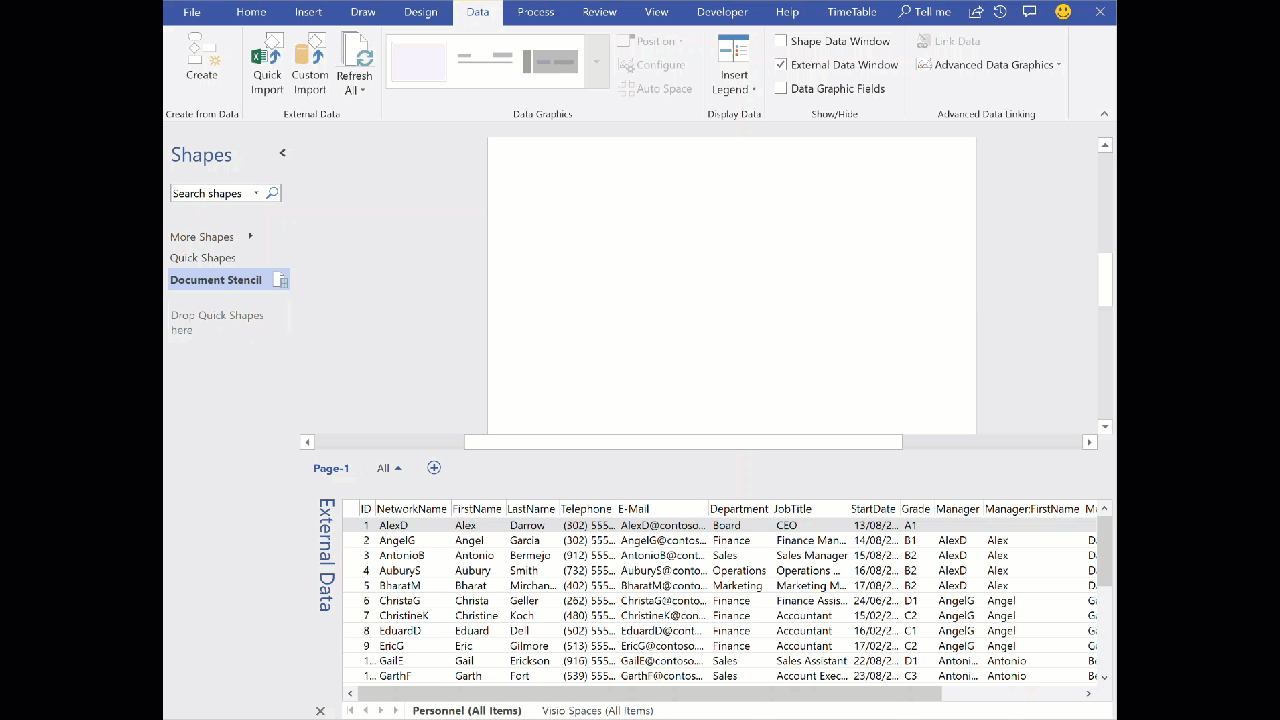1280x720 pixels.
Task: Uncheck the External Data Window checkbox
Action: point(781,65)
